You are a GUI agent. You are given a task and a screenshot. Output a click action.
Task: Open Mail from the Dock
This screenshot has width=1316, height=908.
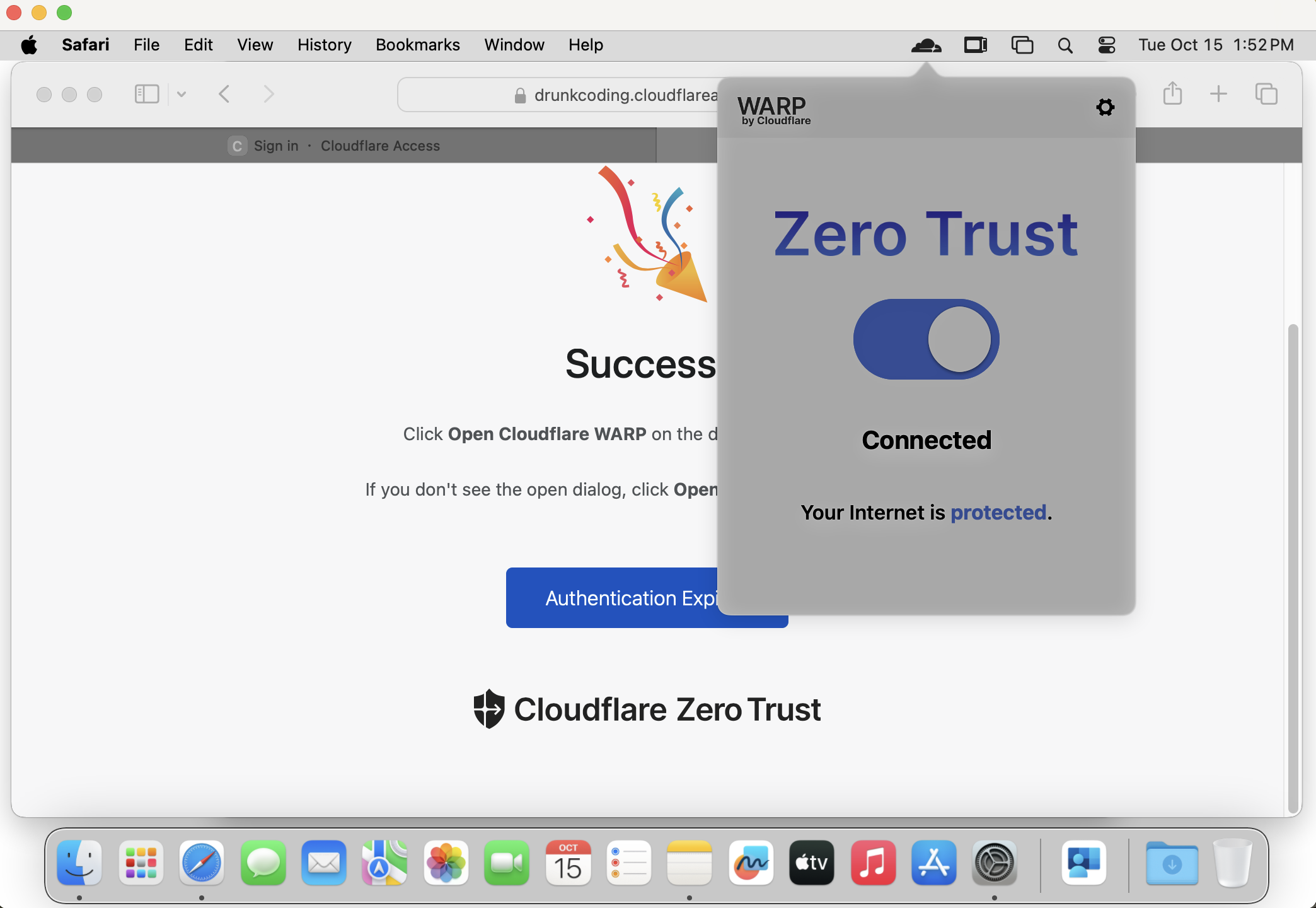pos(324,863)
